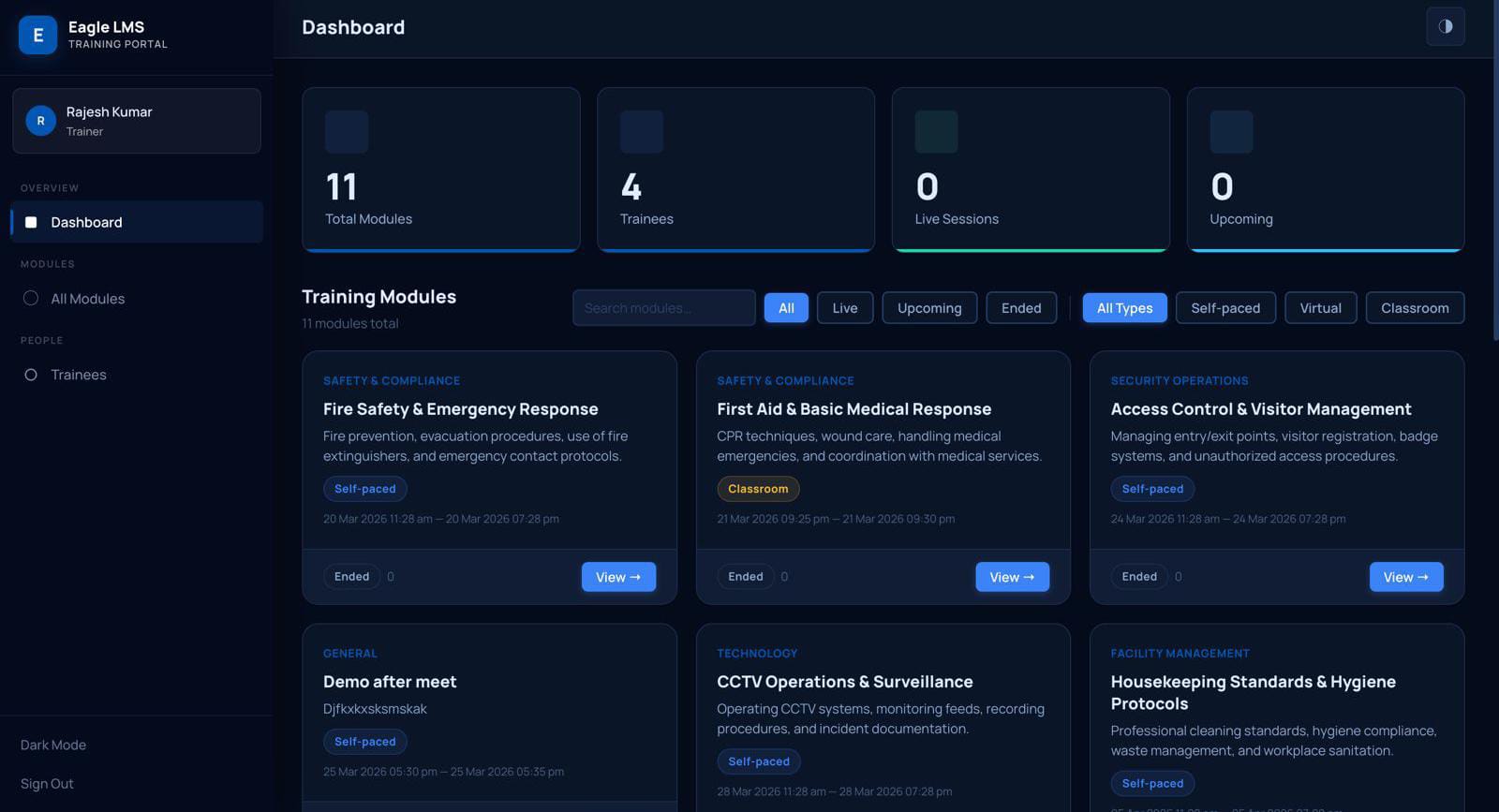Click Rajesh Kumar's avatar icon
This screenshot has width=1499, height=812.
tap(40, 121)
